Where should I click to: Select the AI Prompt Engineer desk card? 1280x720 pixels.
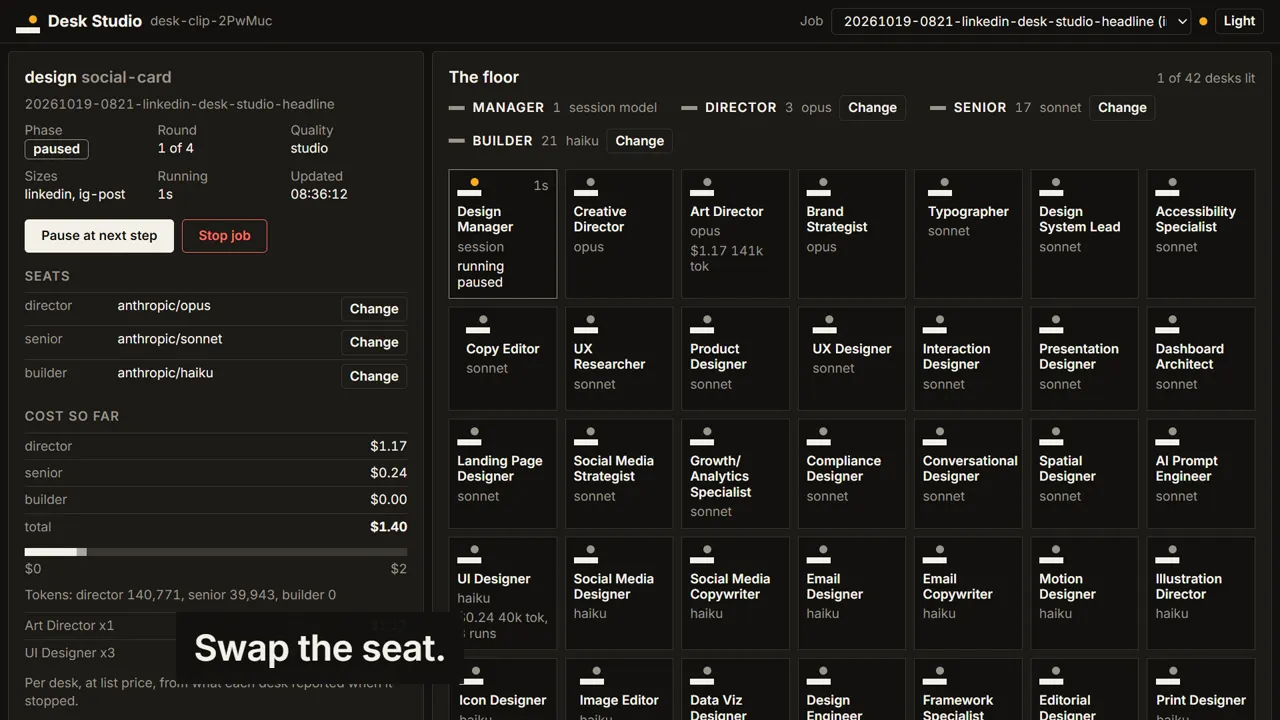coord(1201,474)
